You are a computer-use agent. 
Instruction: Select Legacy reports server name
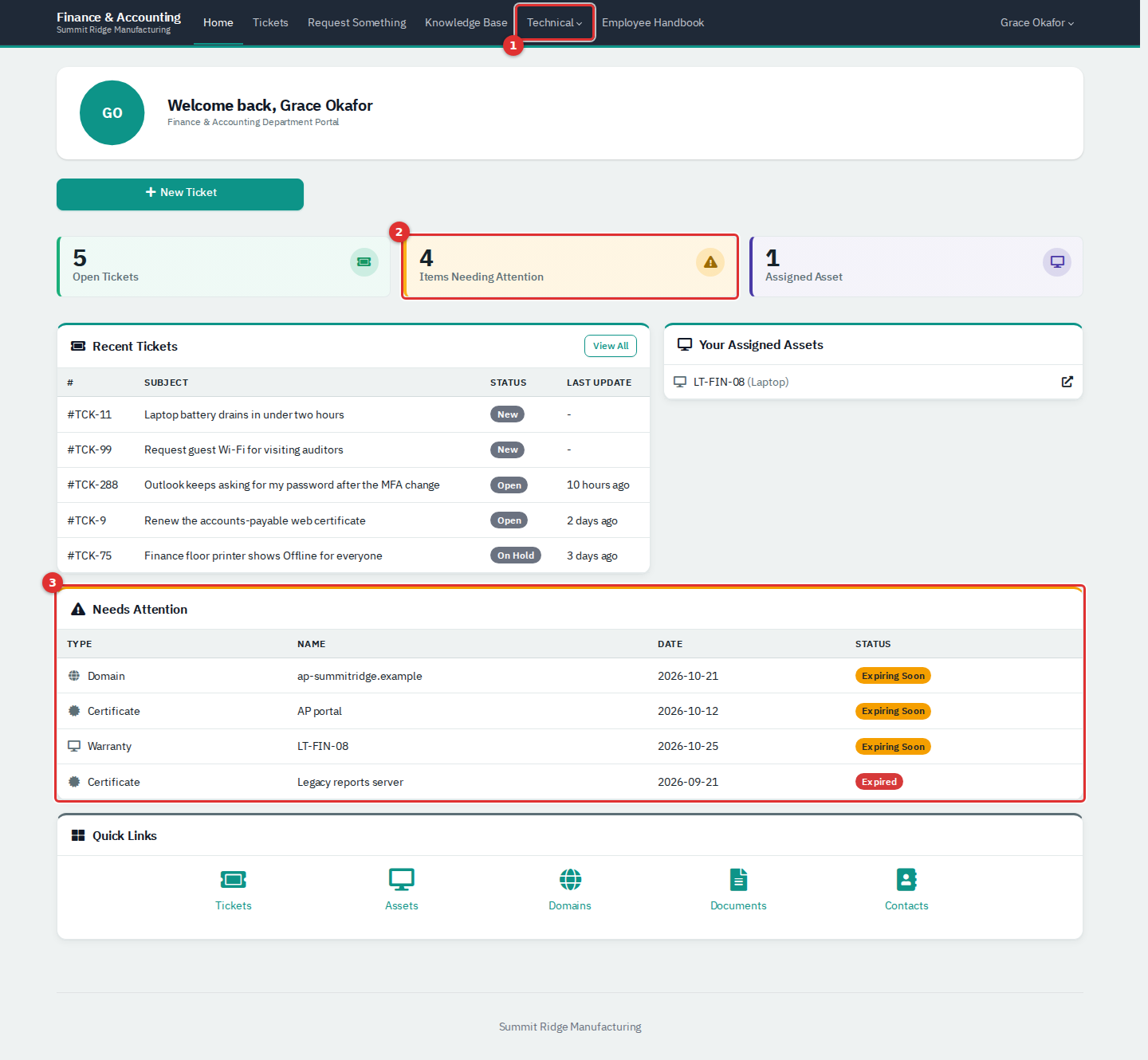[350, 782]
